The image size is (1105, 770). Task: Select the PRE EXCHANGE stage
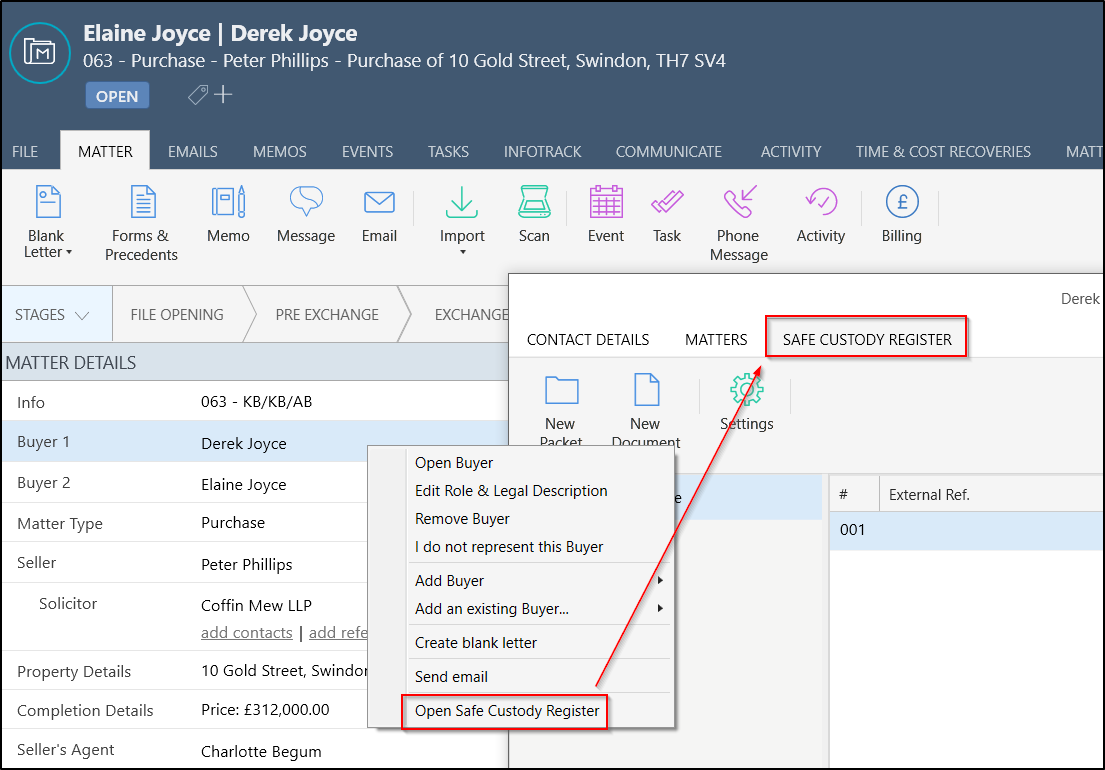(327, 315)
